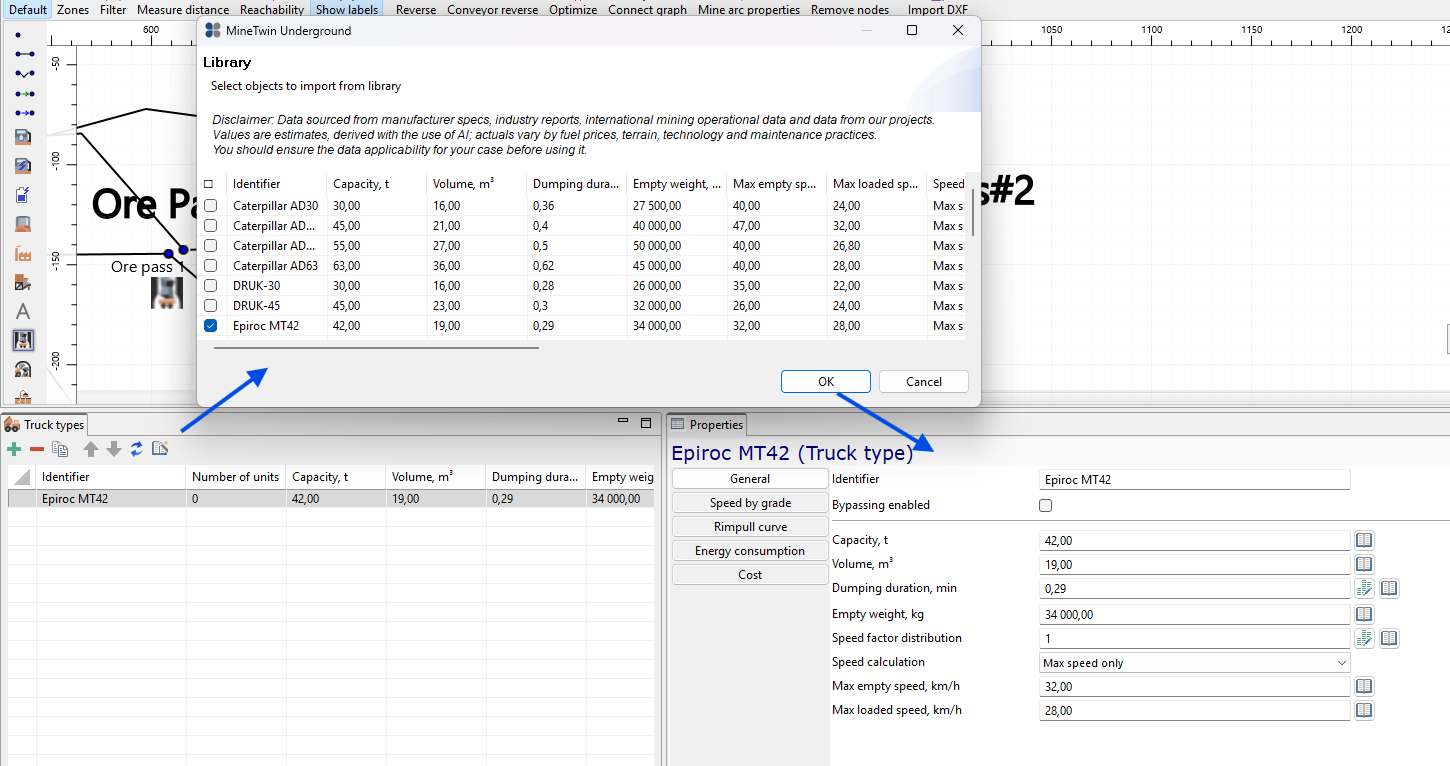The height and width of the screenshot is (766, 1450).
Task: Uncheck the Epiroc MT42 row checkbox
Action: (x=210, y=325)
